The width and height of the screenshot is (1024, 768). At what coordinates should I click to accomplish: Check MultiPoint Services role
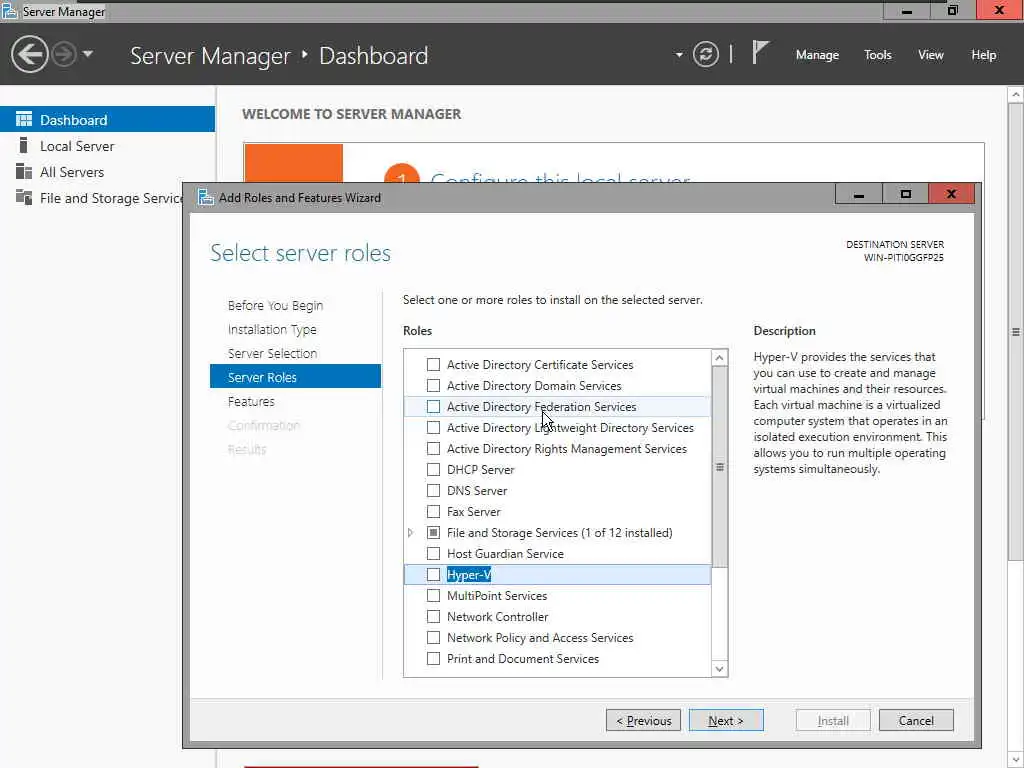[x=433, y=596]
